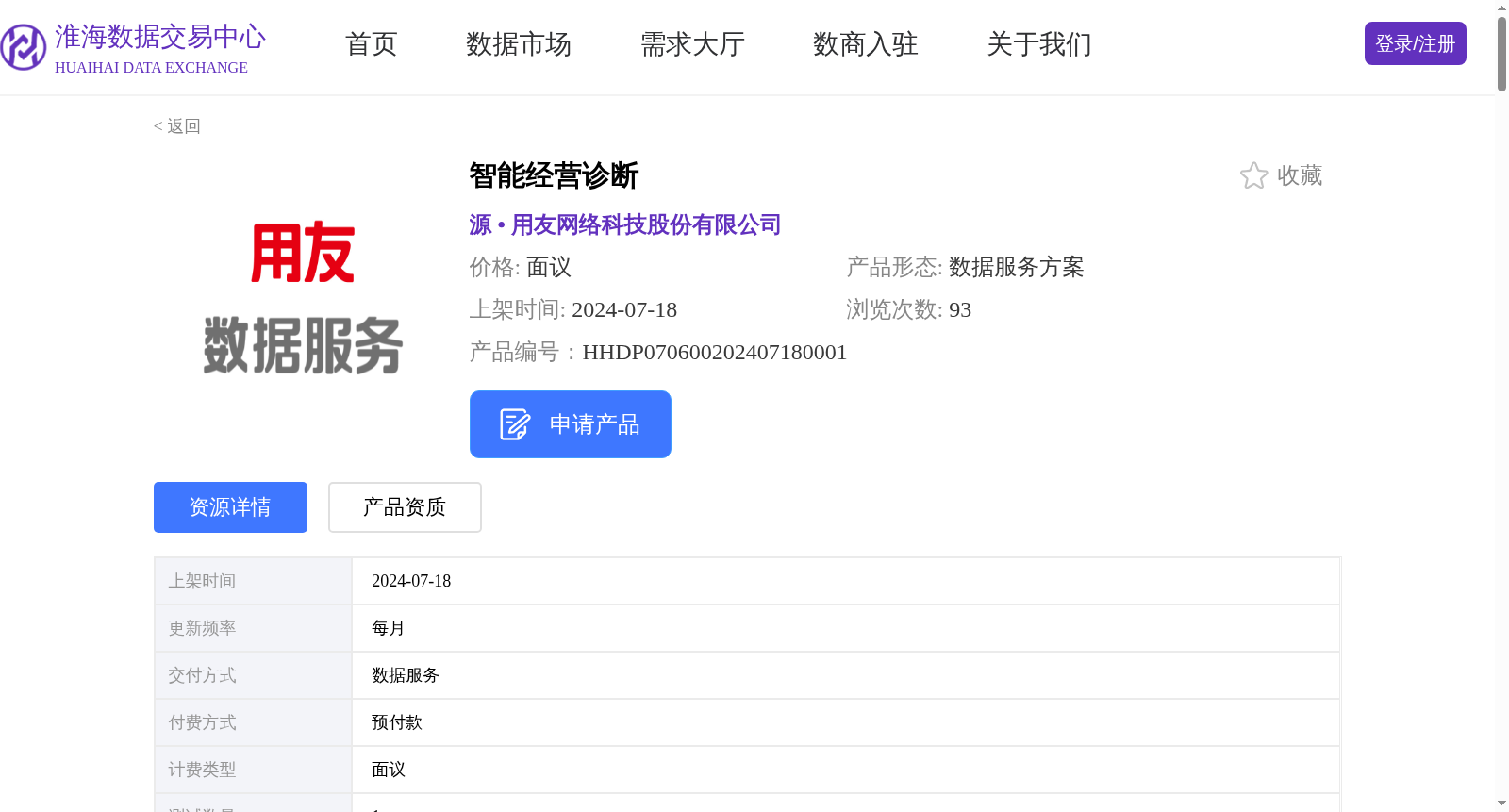Select 关于我们 in top navigation
This screenshot has height=812, width=1509.
pyautogui.click(x=1039, y=44)
